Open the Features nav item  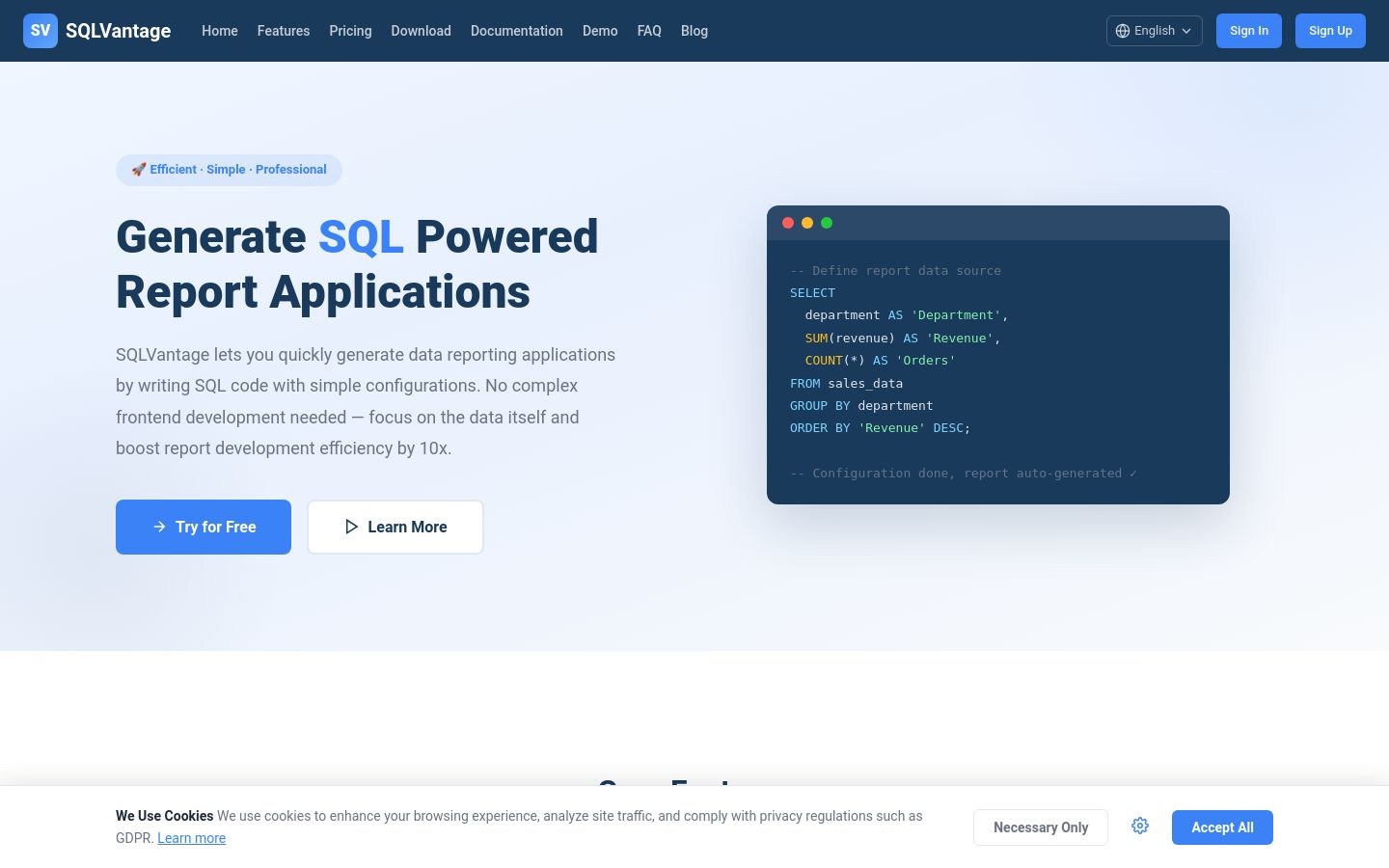[x=284, y=31]
